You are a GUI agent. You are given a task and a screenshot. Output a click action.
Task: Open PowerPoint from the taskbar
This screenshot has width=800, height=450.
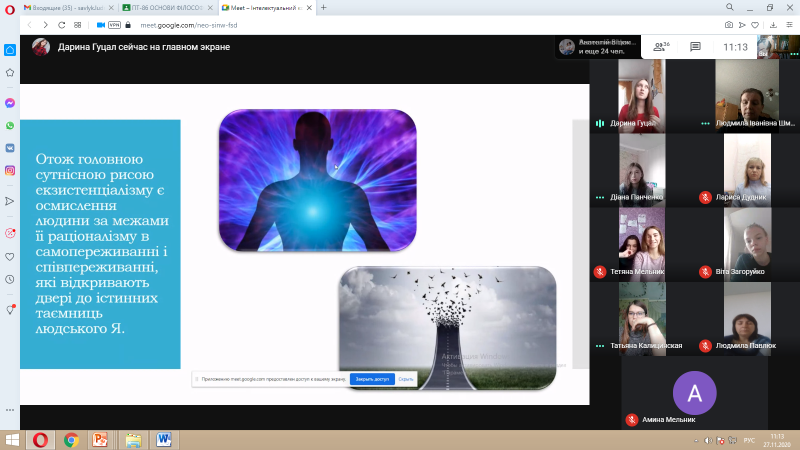(x=100, y=440)
